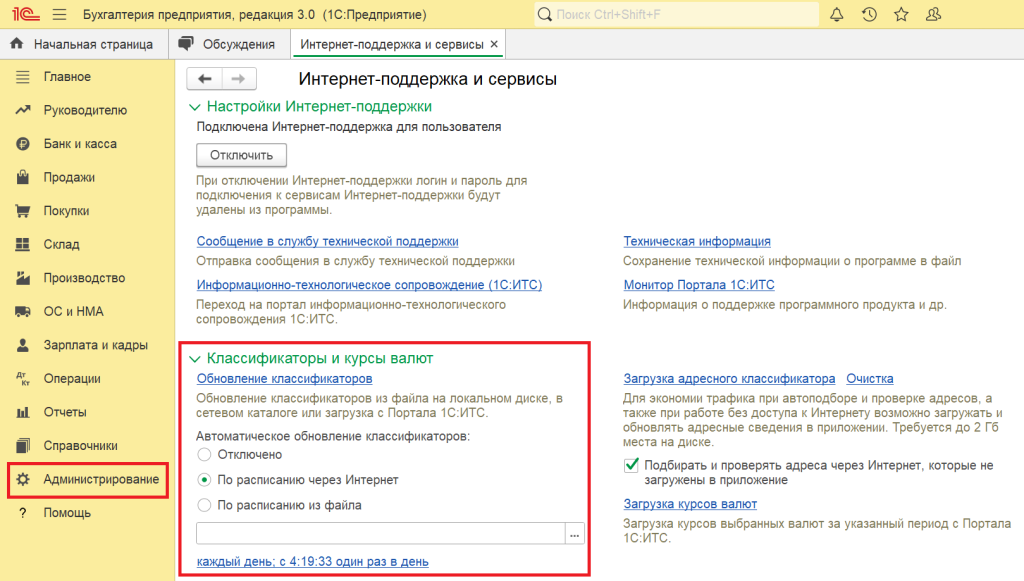Open the history clock icon

[869, 15]
